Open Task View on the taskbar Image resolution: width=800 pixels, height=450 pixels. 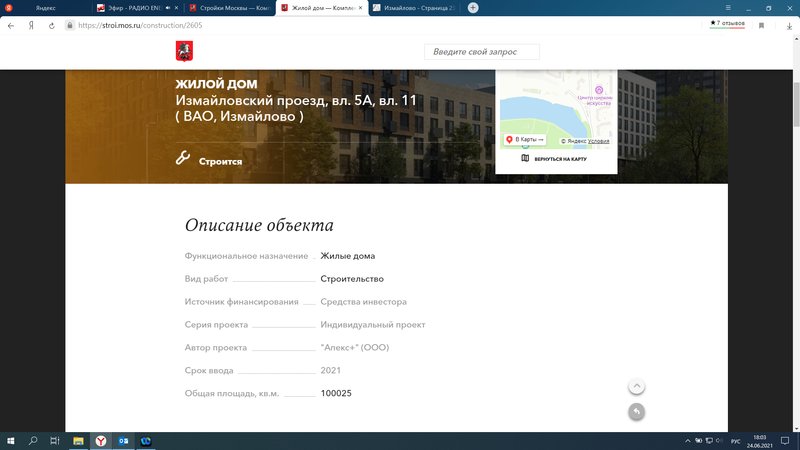pos(55,441)
